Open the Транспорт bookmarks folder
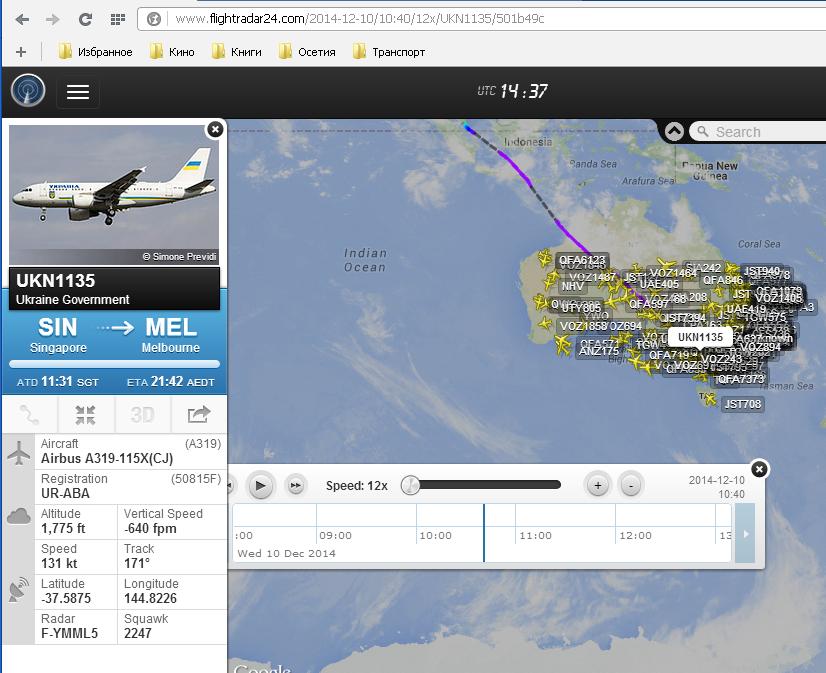Screen dimensions: 826x673 coord(389,52)
